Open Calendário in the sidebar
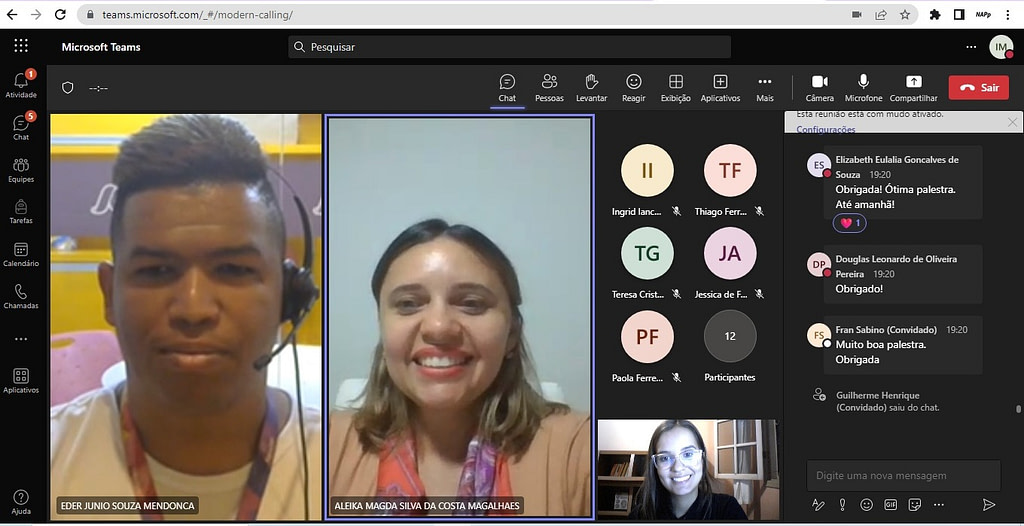The width and height of the screenshot is (1024, 526). (21, 254)
